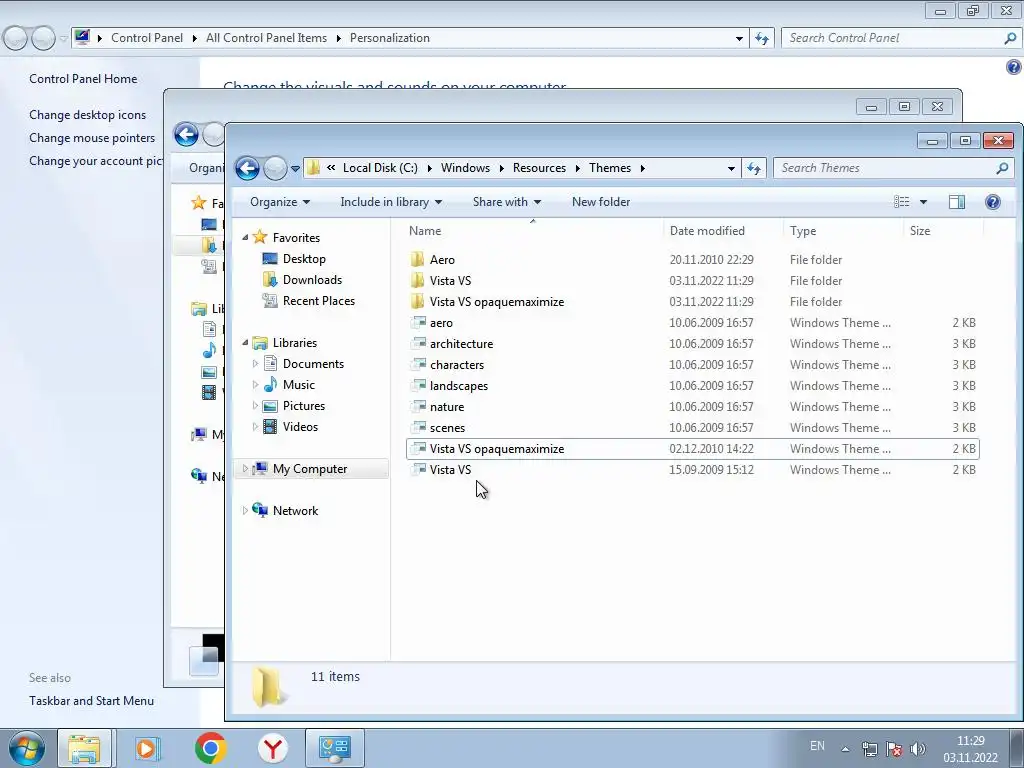Viewport: 1024px width, 768px height.
Task: Open Change mouse pointers link
Action: [92, 138]
